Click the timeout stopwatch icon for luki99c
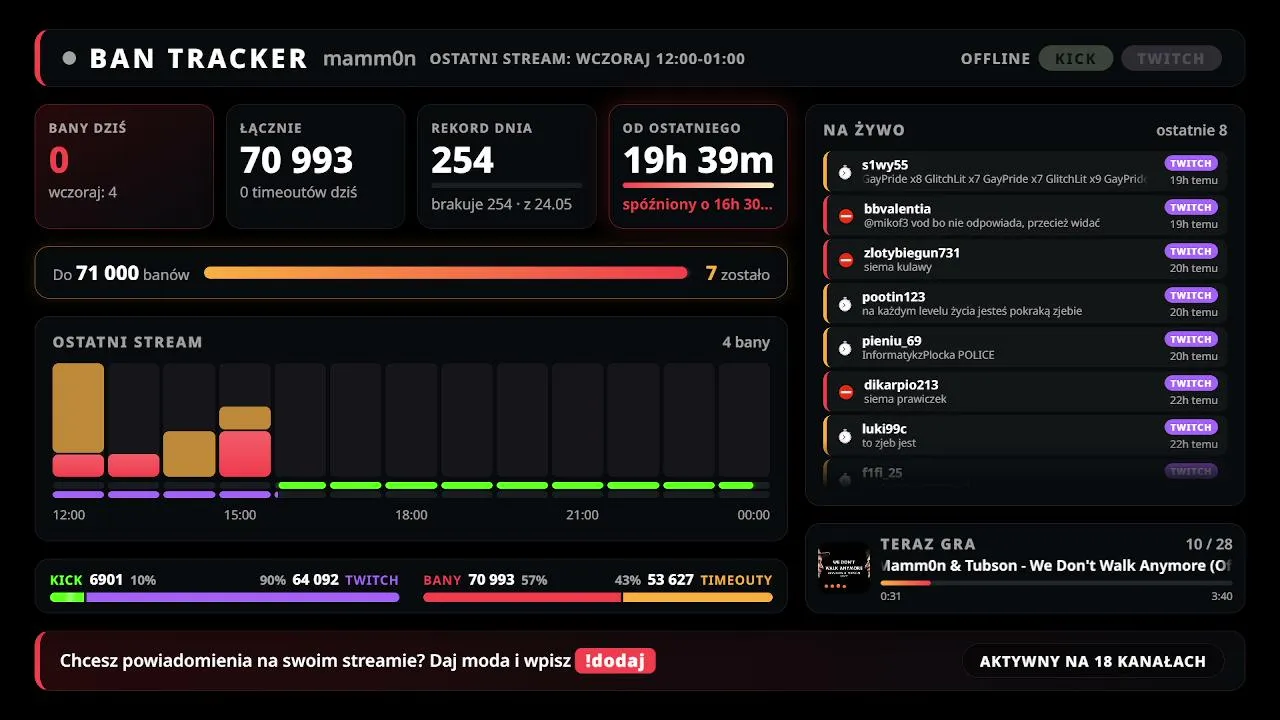Screen dimensions: 1280x720 845,436
